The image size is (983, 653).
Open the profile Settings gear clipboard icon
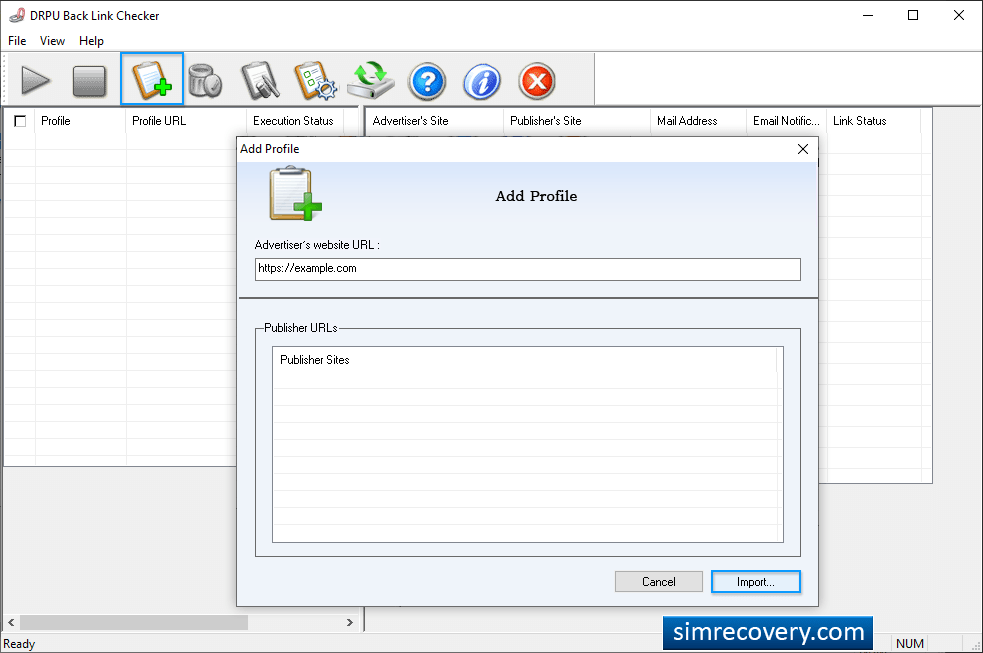315,80
